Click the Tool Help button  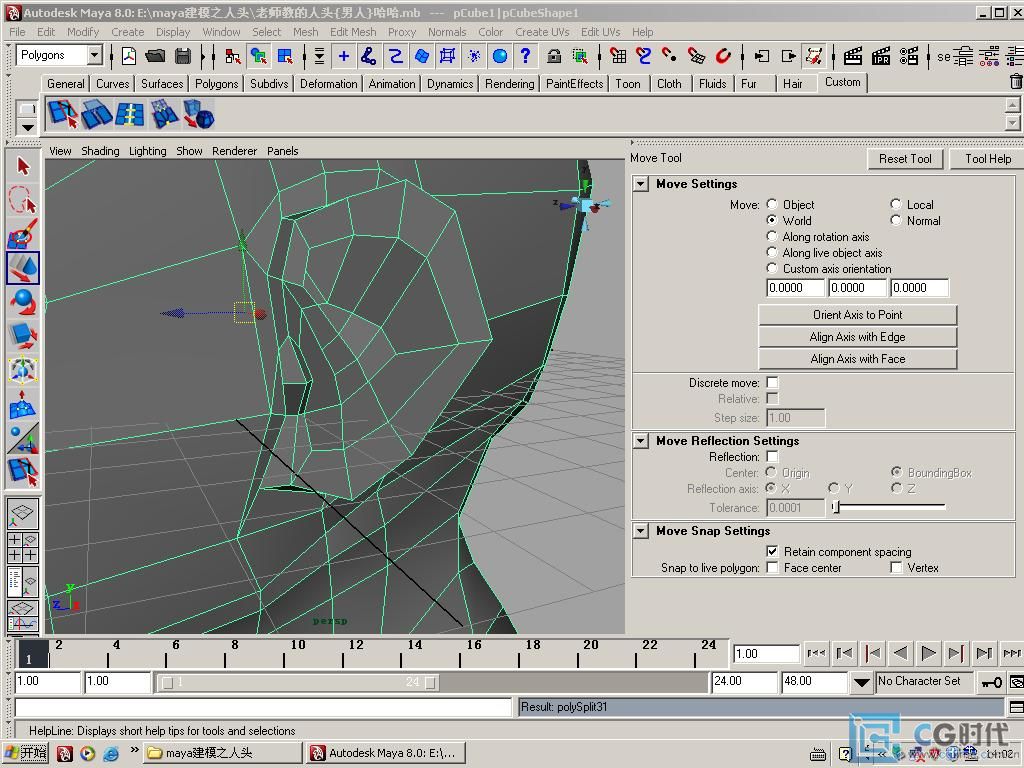click(987, 159)
